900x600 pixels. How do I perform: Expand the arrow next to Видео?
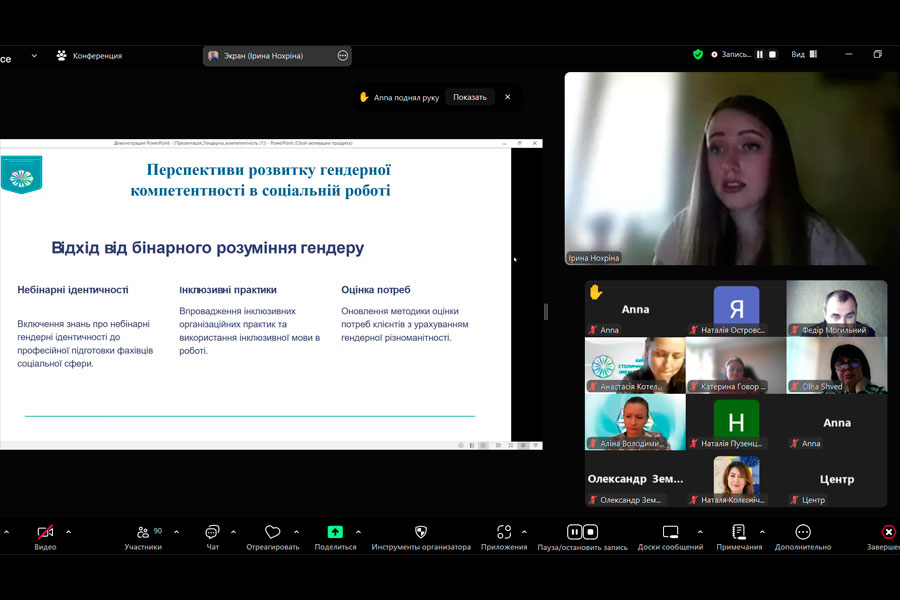[x=68, y=532]
